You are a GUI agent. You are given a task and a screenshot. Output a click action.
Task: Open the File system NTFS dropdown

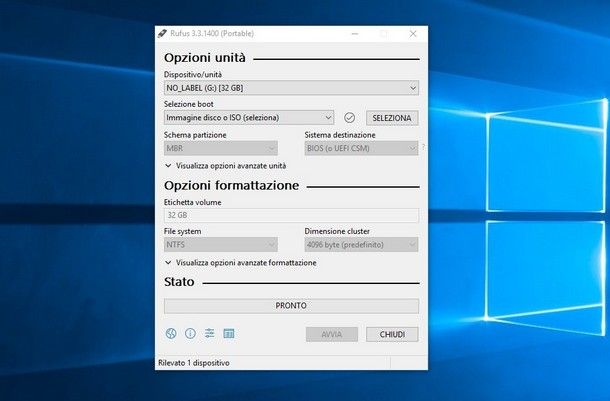click(x=221, y=245)
